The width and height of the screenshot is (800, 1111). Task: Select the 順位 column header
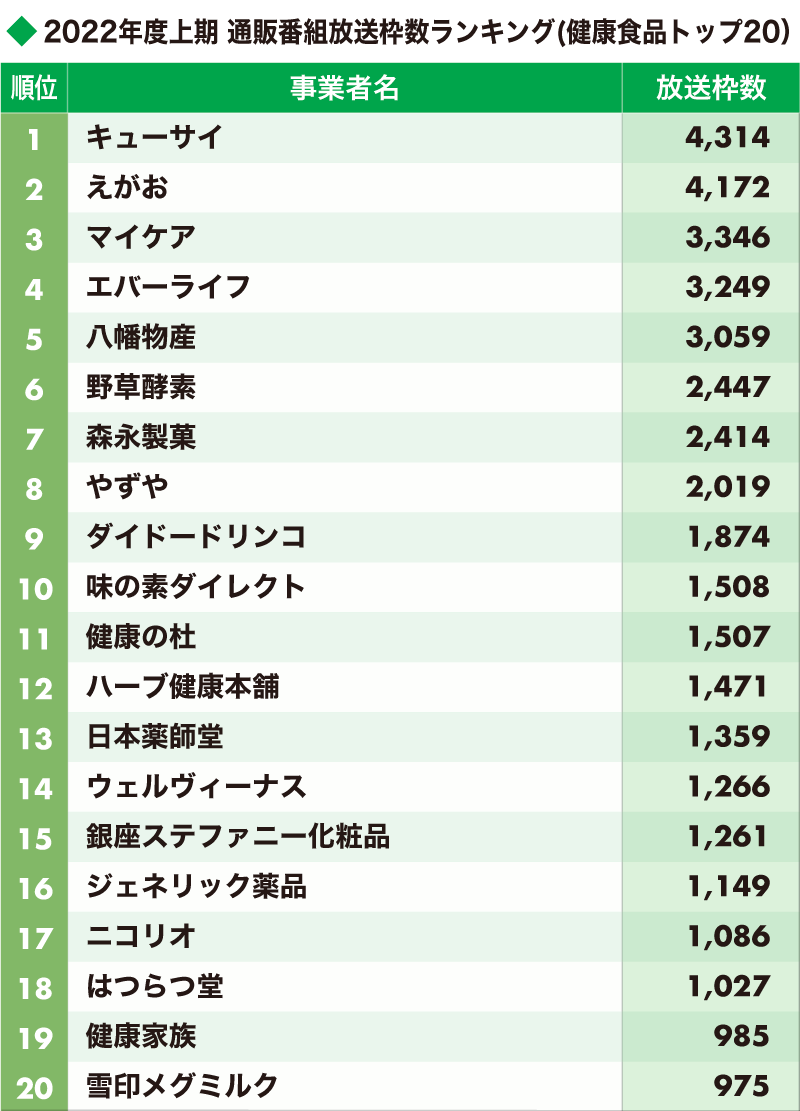(x=34, y=88)
